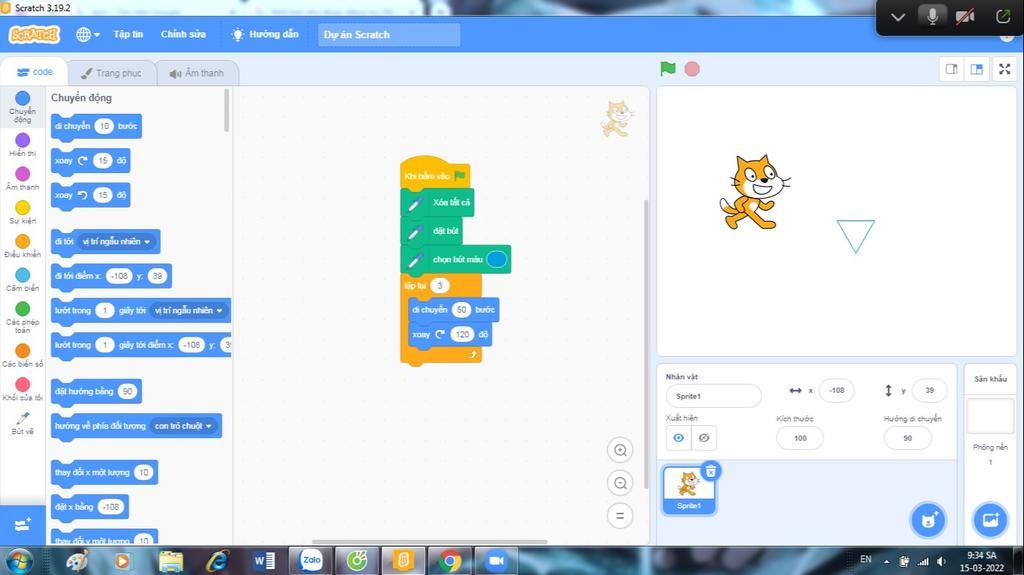Open con trỏ chuột dropdown in hướng về phía
This screenshot has width=1024, height=575.
click(x=183, y=425)
